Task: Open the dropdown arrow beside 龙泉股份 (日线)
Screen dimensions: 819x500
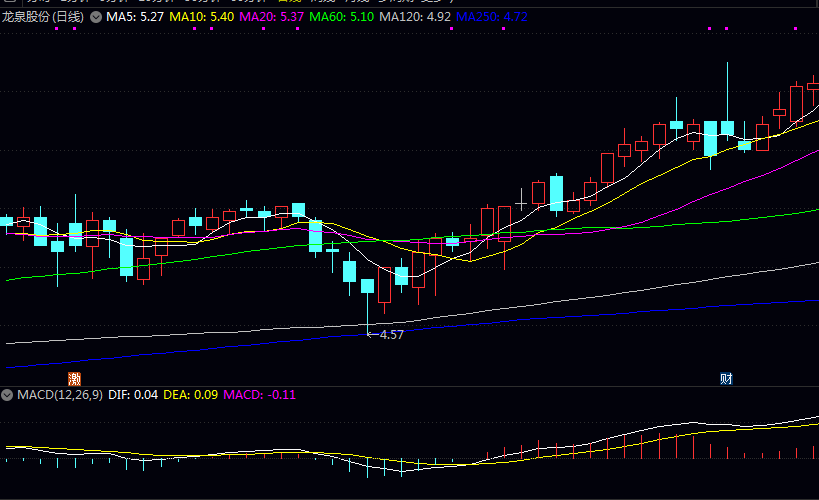Action: [96, 17]
